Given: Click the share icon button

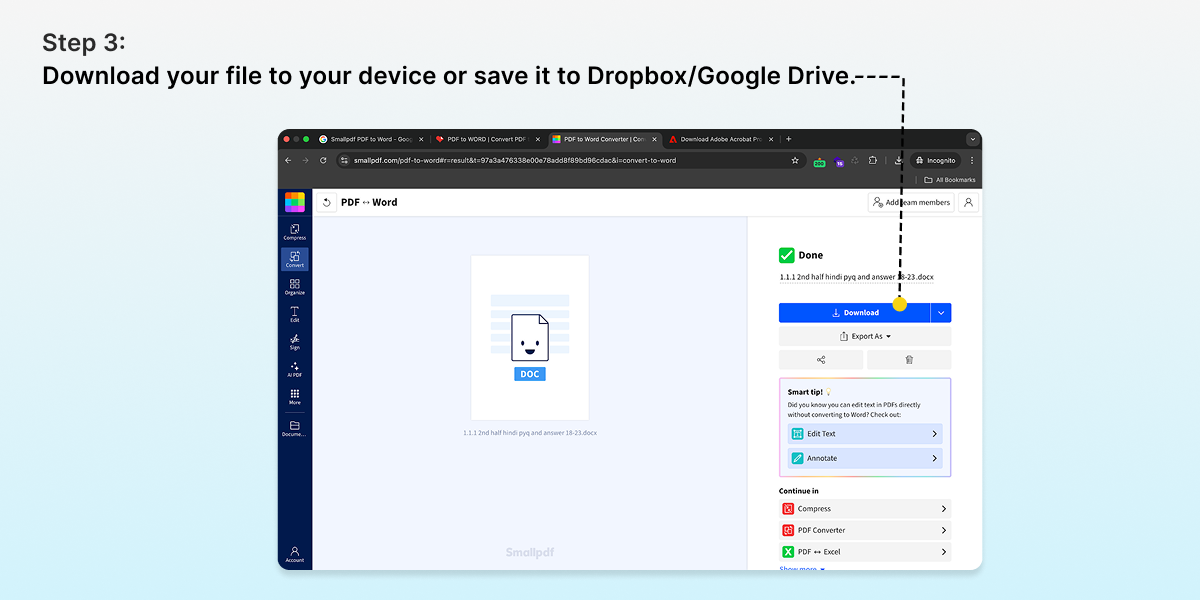Looking at the screenshot, I should [x=821, y=360].
